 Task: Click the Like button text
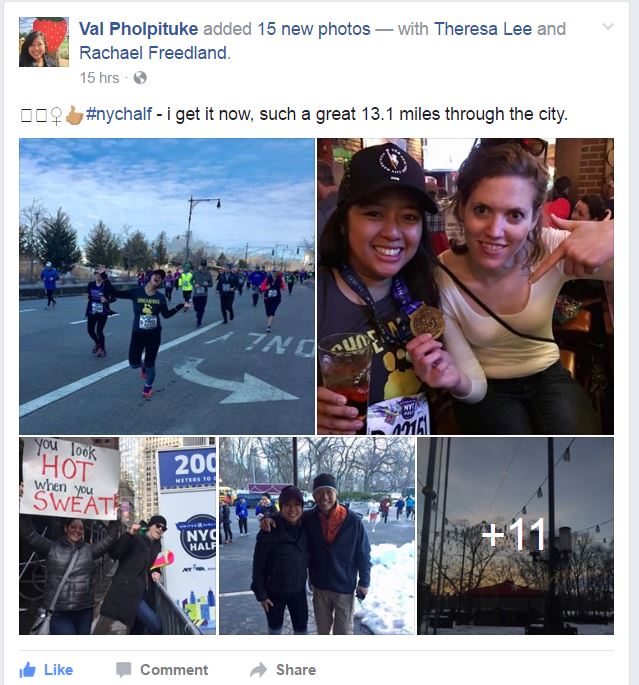tap(59, 670)
